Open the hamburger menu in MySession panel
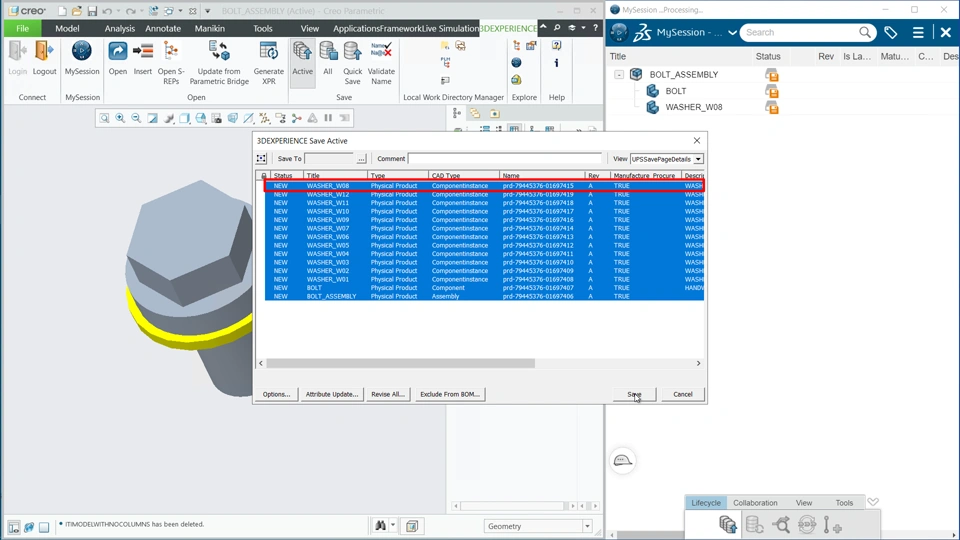Viewport: 960px width, 540px height. [918, 32]
